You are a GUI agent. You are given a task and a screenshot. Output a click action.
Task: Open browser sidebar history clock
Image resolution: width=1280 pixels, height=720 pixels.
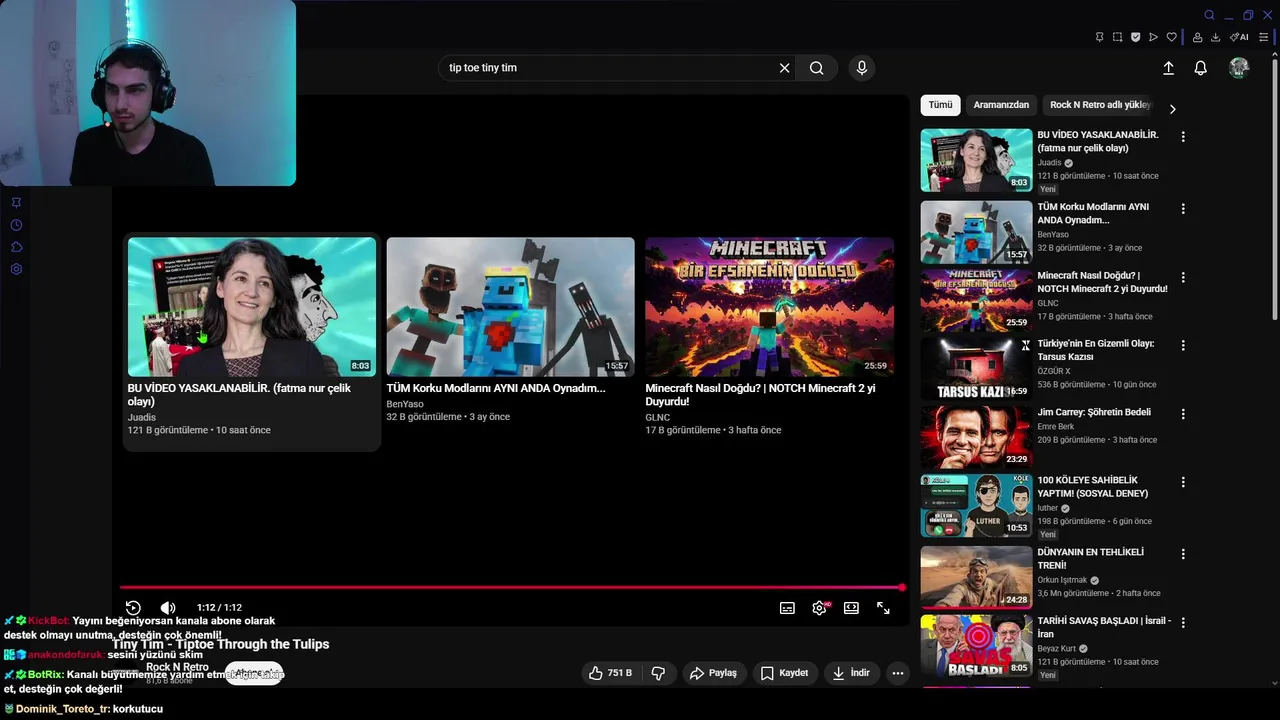pyautogui.click(x=16, y=225)
